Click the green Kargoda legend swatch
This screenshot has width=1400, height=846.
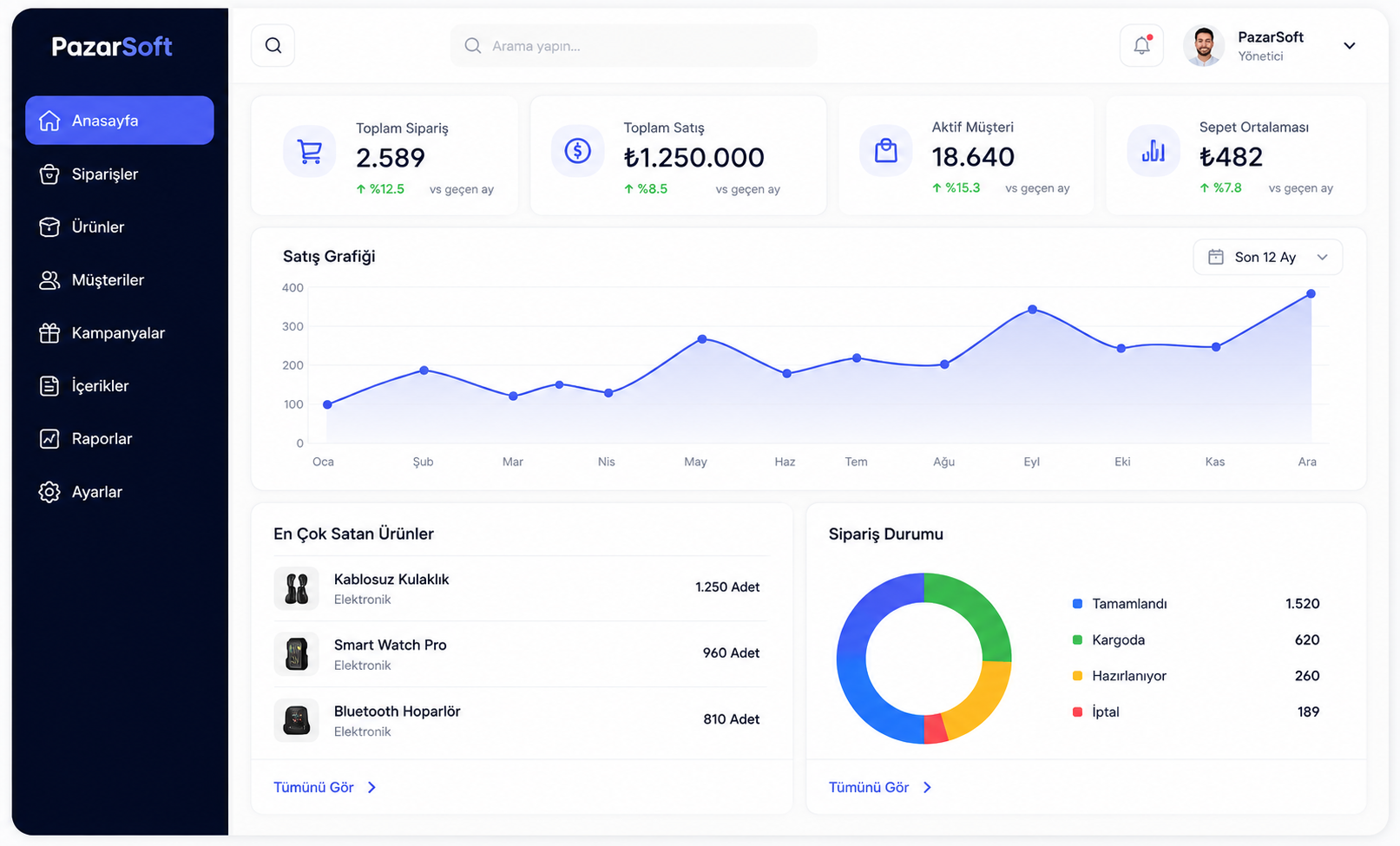[1077, 639]
